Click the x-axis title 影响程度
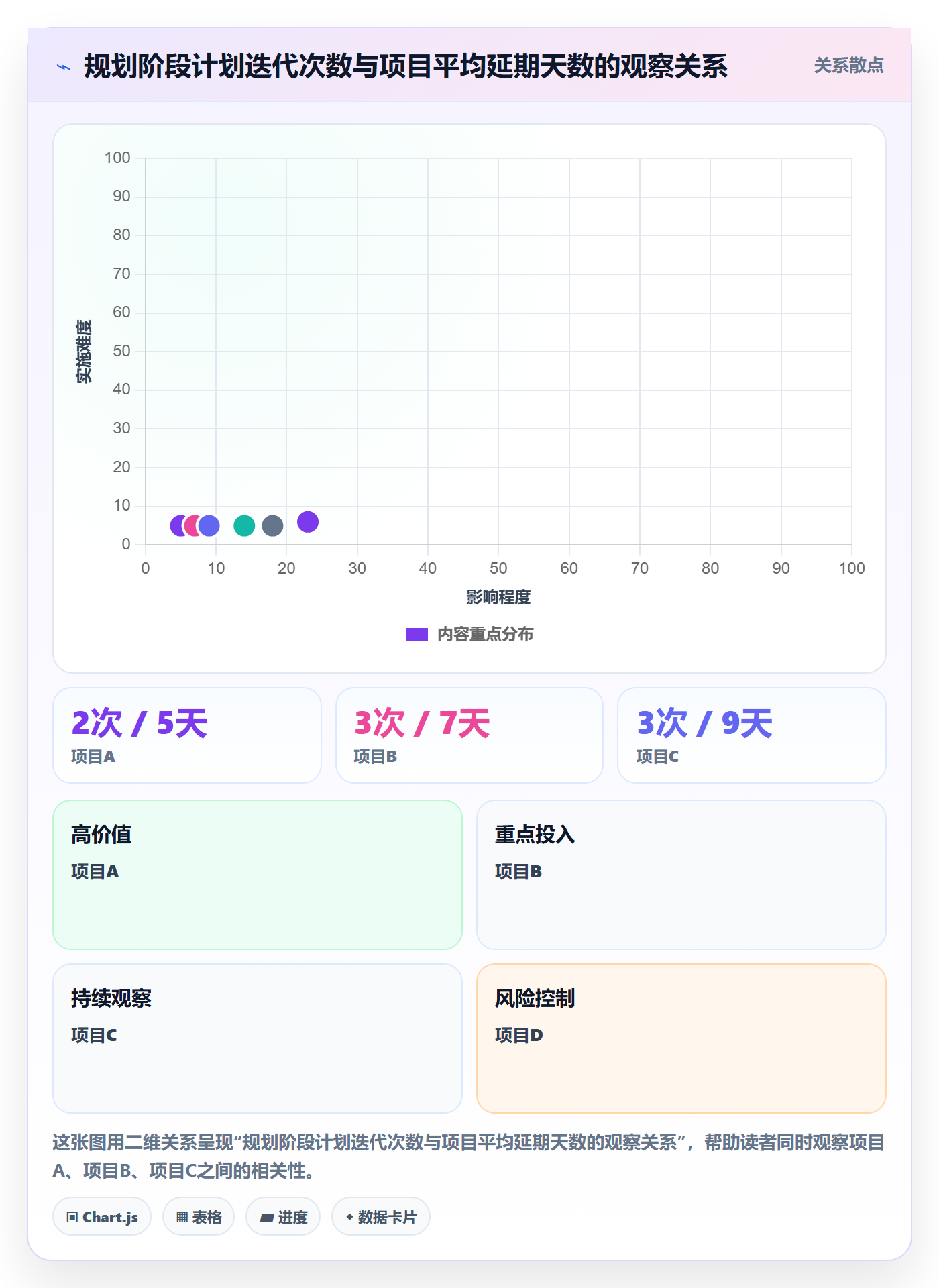Screen dimensions: 939x1288 498,597
